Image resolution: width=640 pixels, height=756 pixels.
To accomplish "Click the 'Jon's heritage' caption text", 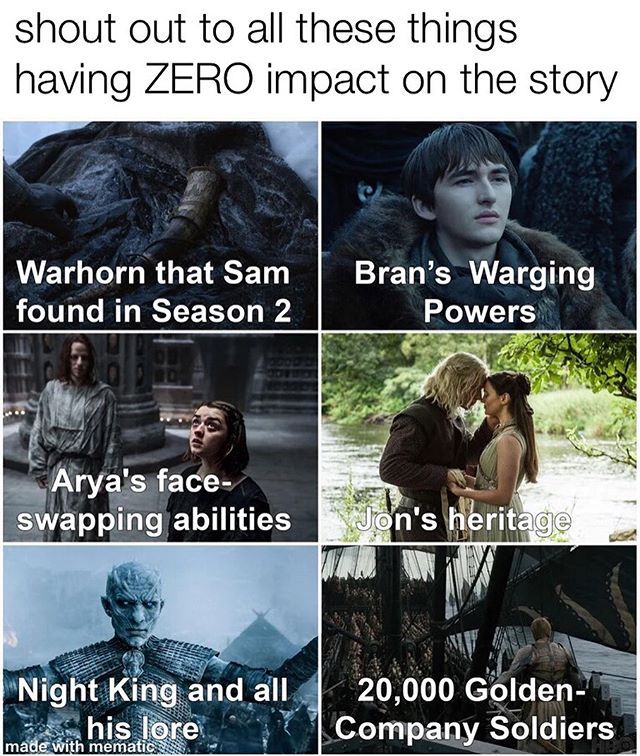I will click(463, 520).
